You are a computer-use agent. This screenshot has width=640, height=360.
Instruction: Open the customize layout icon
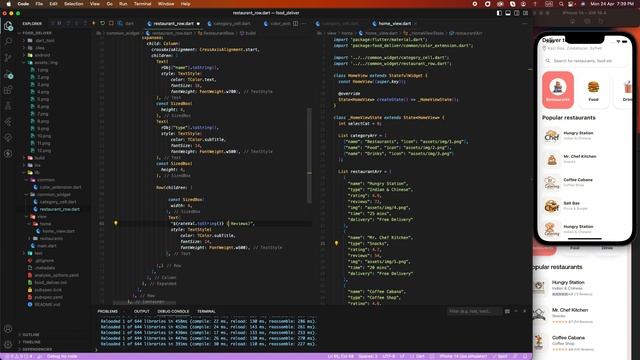526,13
